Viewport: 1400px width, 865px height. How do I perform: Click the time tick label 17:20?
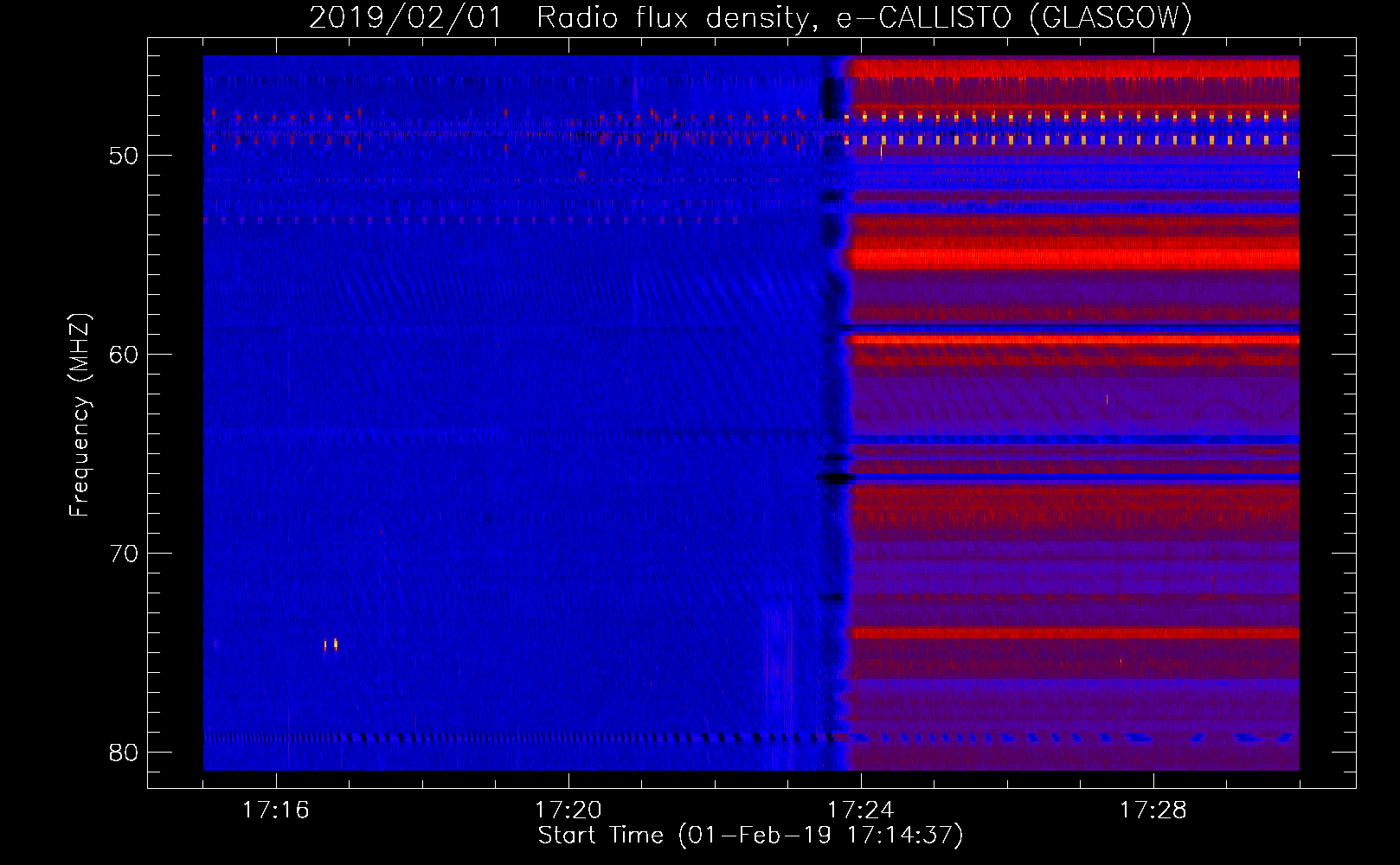pyautogui.click(x=568, y=811)
